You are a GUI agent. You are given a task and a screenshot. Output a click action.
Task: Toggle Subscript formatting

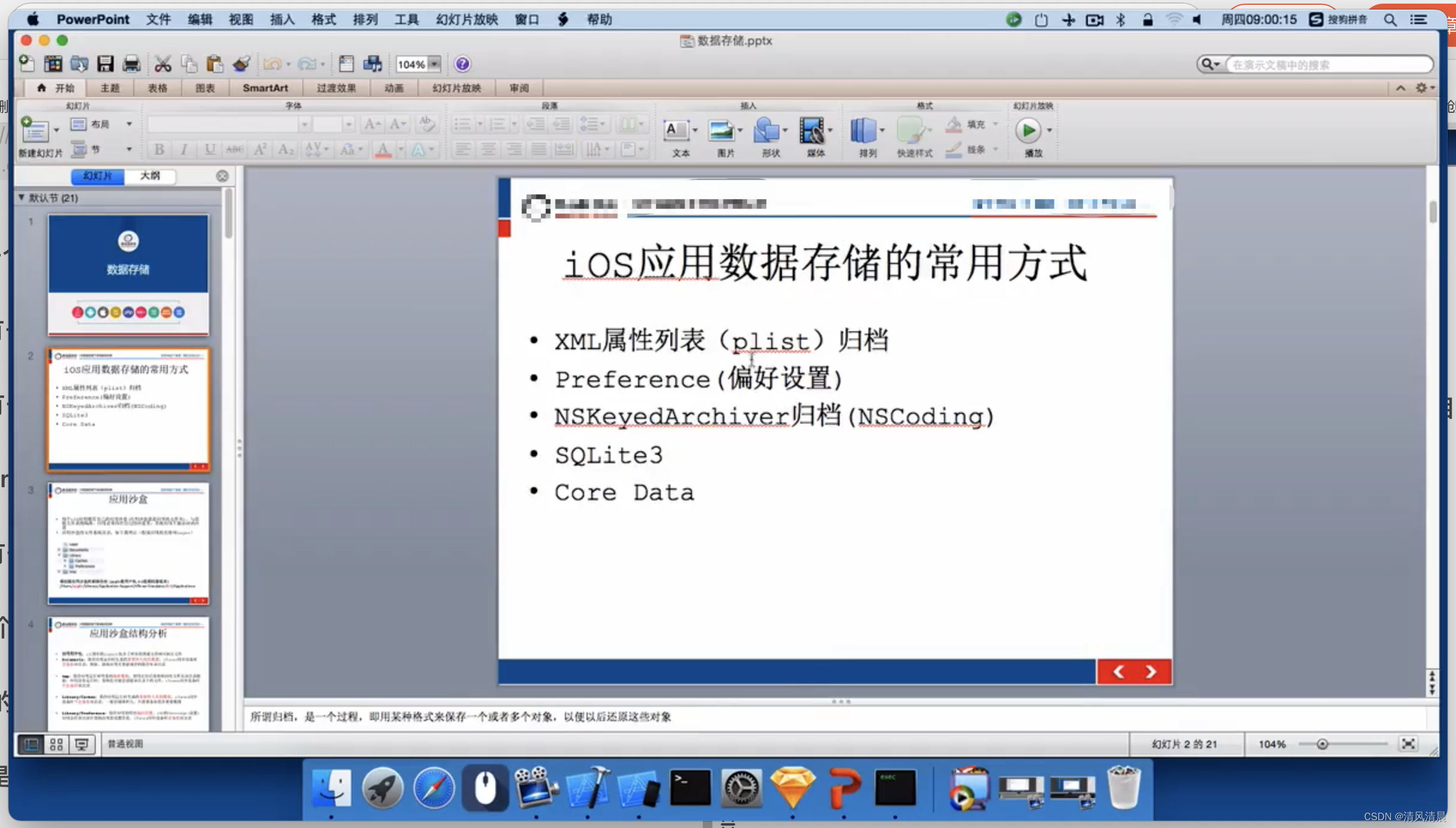pos(285,149)
